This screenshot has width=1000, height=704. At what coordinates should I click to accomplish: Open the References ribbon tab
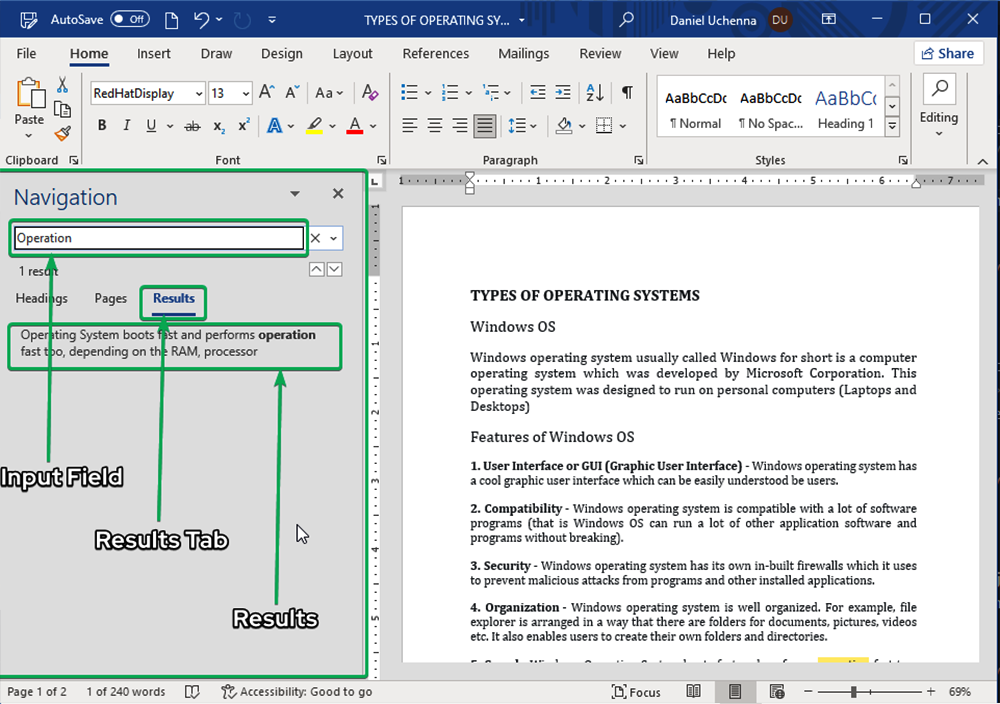435,54
